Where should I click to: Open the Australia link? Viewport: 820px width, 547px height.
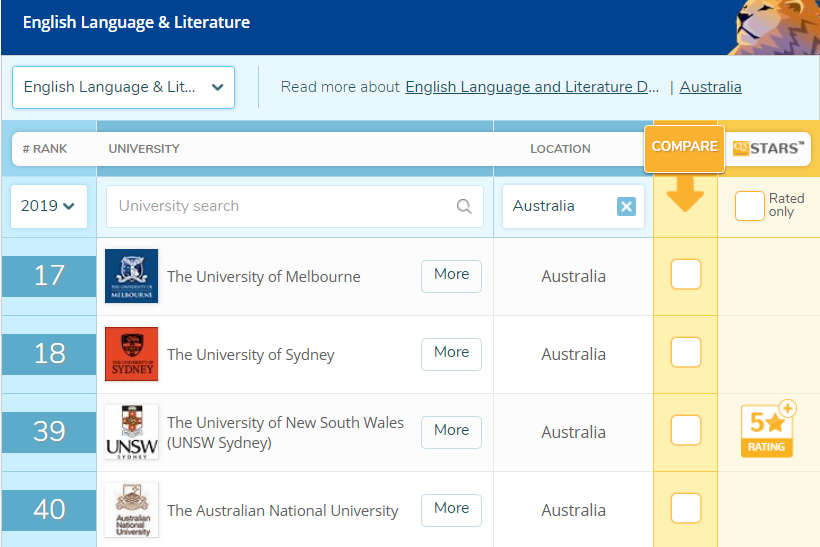point(710,87)
